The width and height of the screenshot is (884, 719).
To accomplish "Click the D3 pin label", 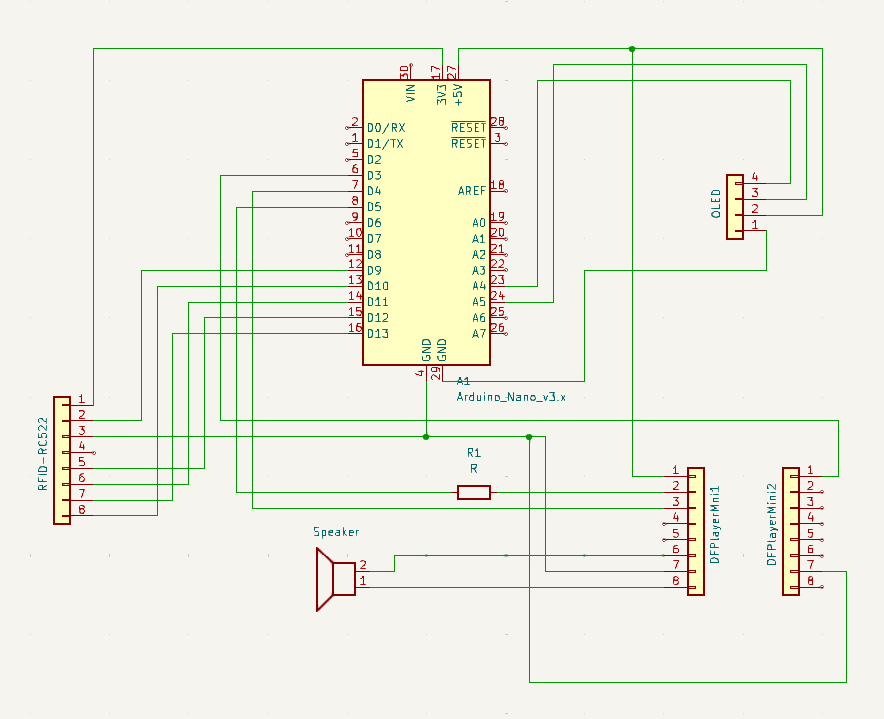I will [x=374, y=175].
